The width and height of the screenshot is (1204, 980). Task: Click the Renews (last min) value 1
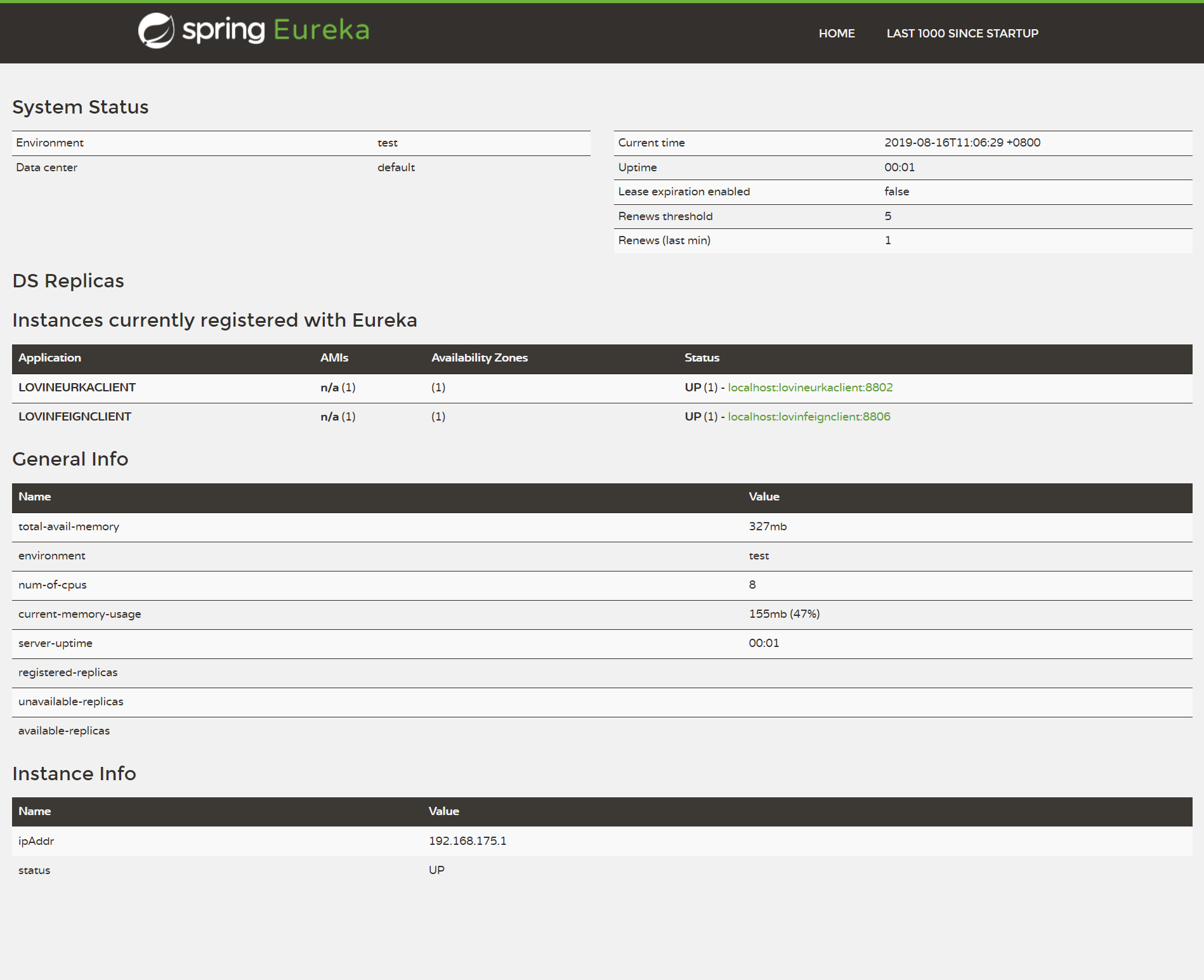(x=888, y=240)
